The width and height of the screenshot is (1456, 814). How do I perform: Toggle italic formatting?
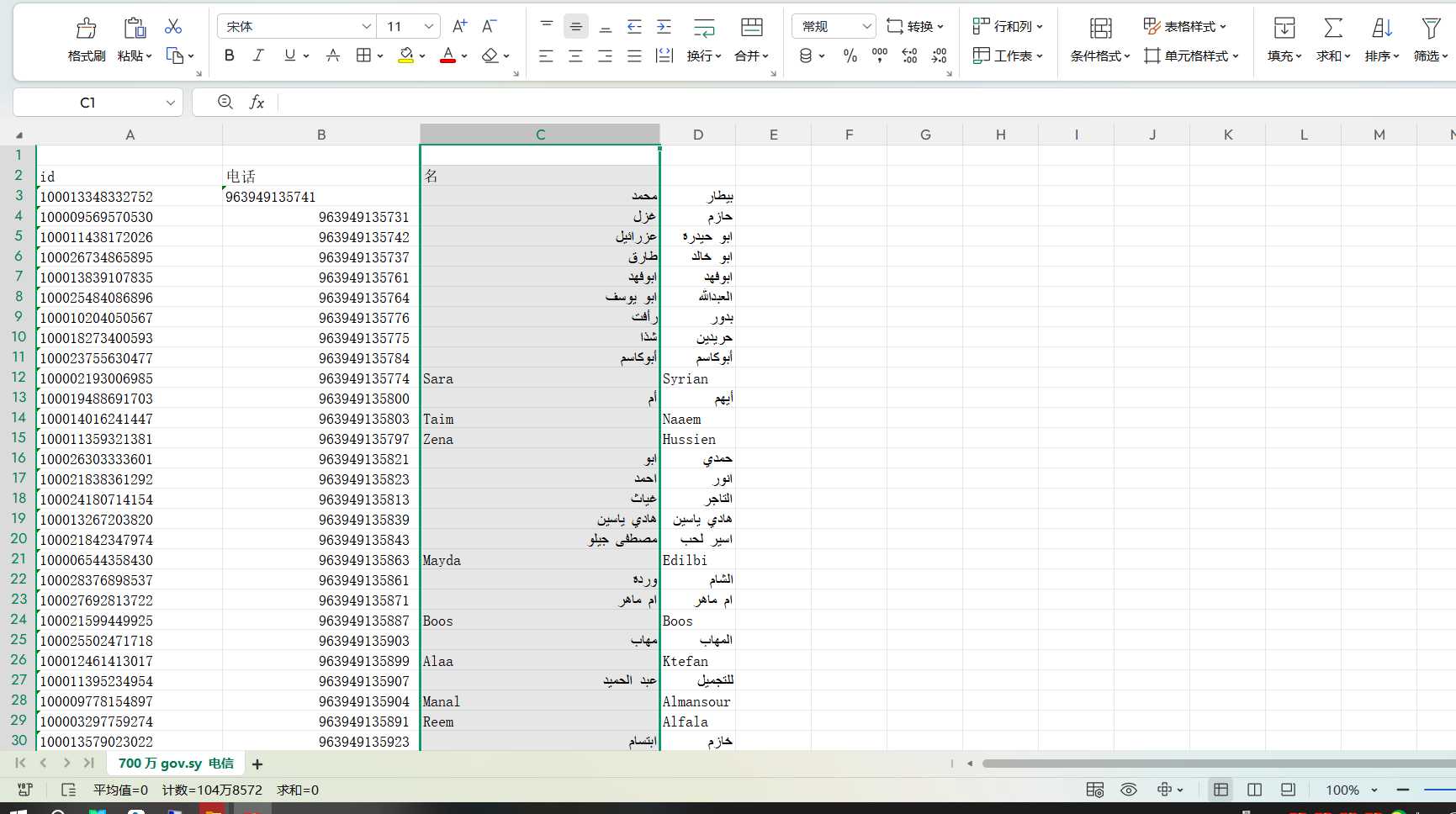(258, 55)
